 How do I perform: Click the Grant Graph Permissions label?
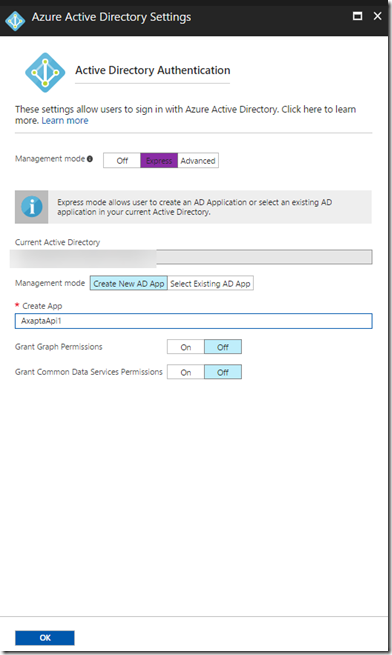(x=59, y=347)
